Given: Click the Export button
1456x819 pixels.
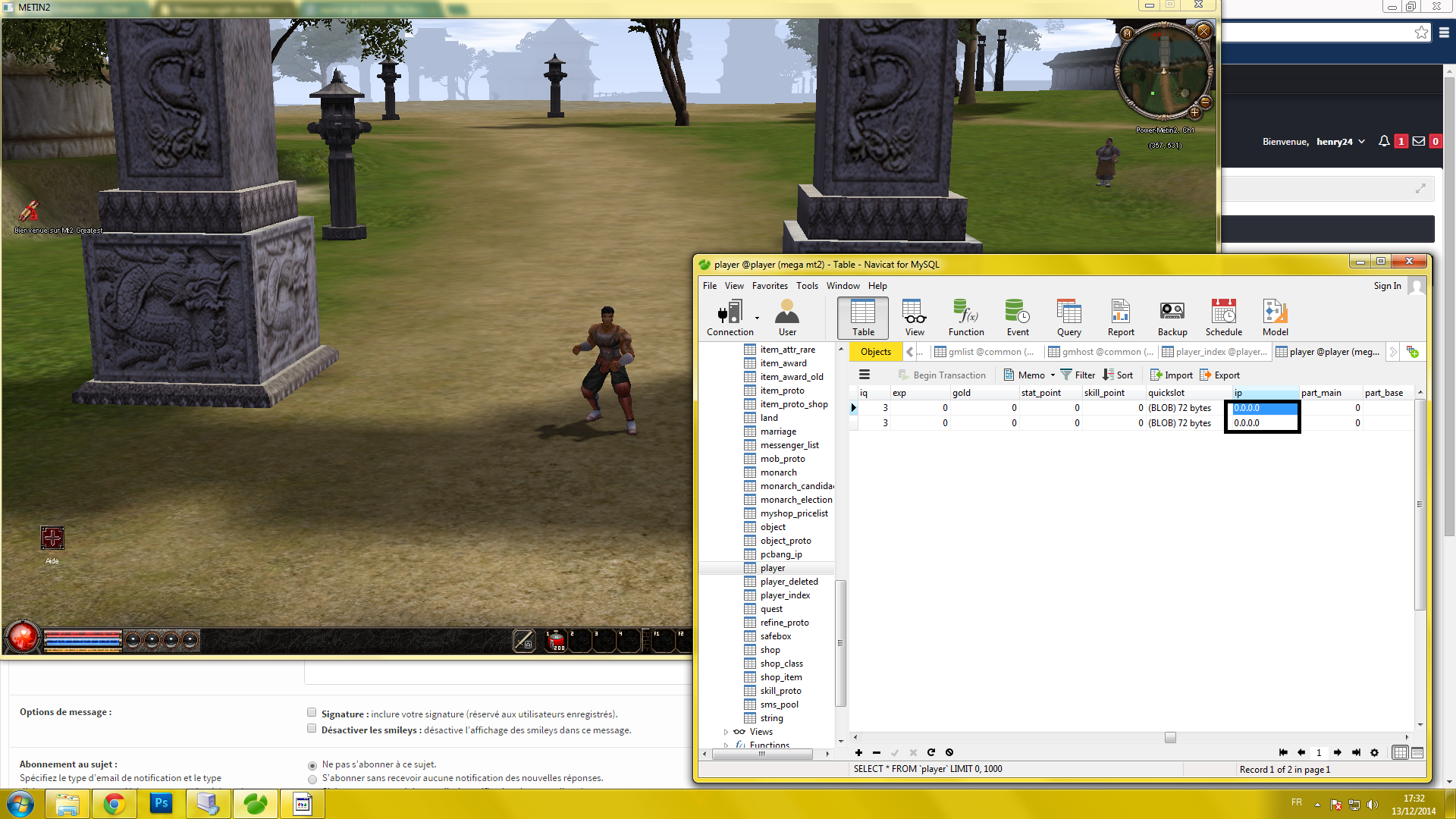Looking at the screenshot, I should pyautogui.click(x=1219, y=375).
